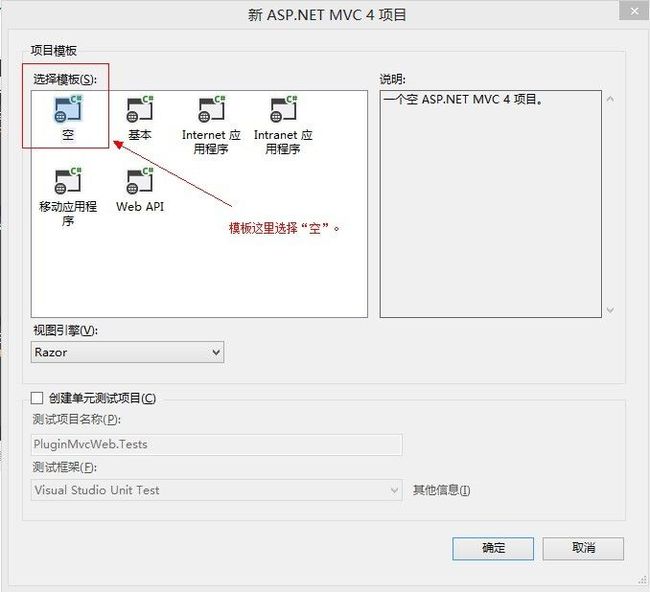Click the 确定 button

coord(493,548)
